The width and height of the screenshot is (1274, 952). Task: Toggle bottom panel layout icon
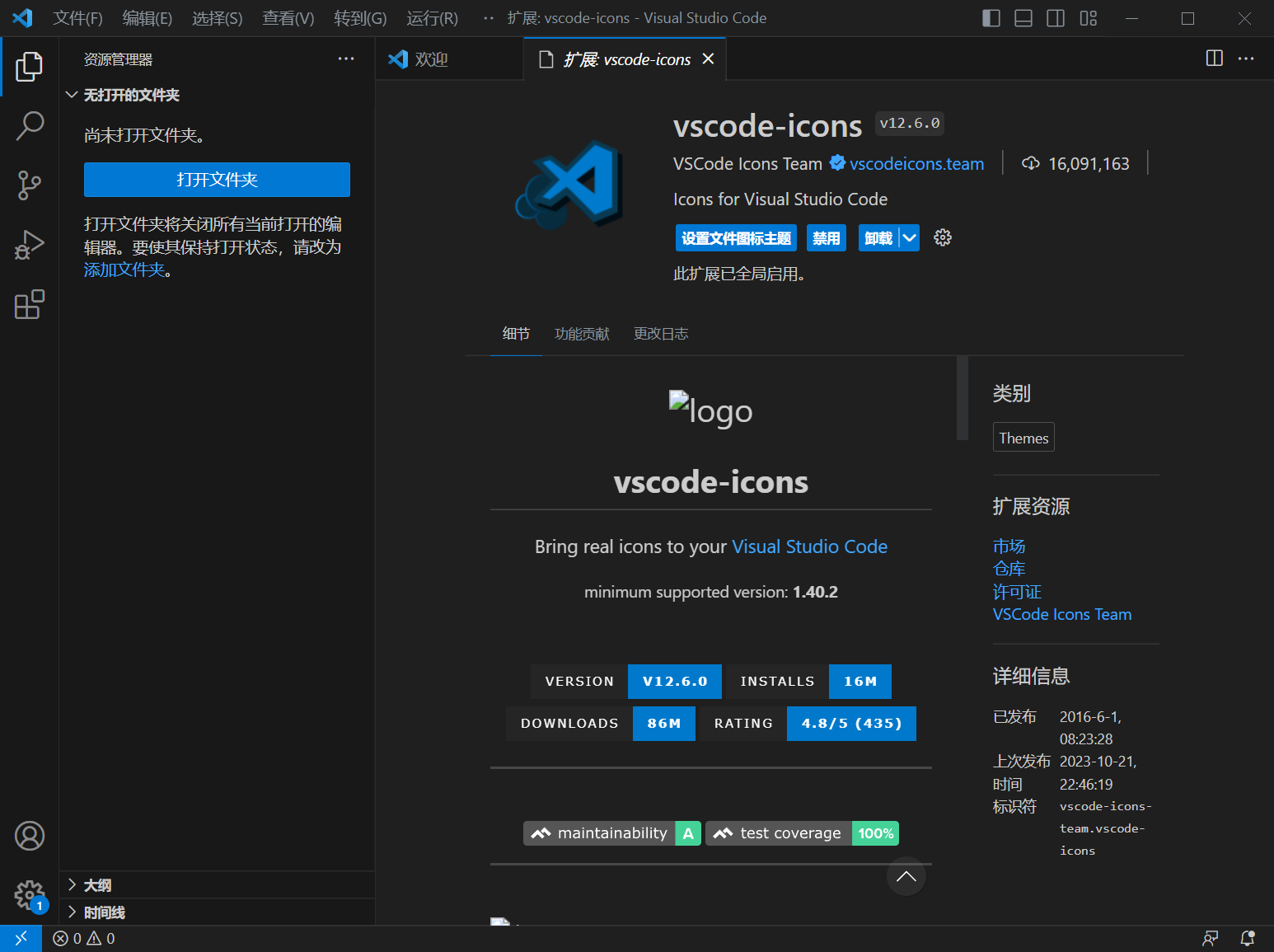(x=1023, y=18)
